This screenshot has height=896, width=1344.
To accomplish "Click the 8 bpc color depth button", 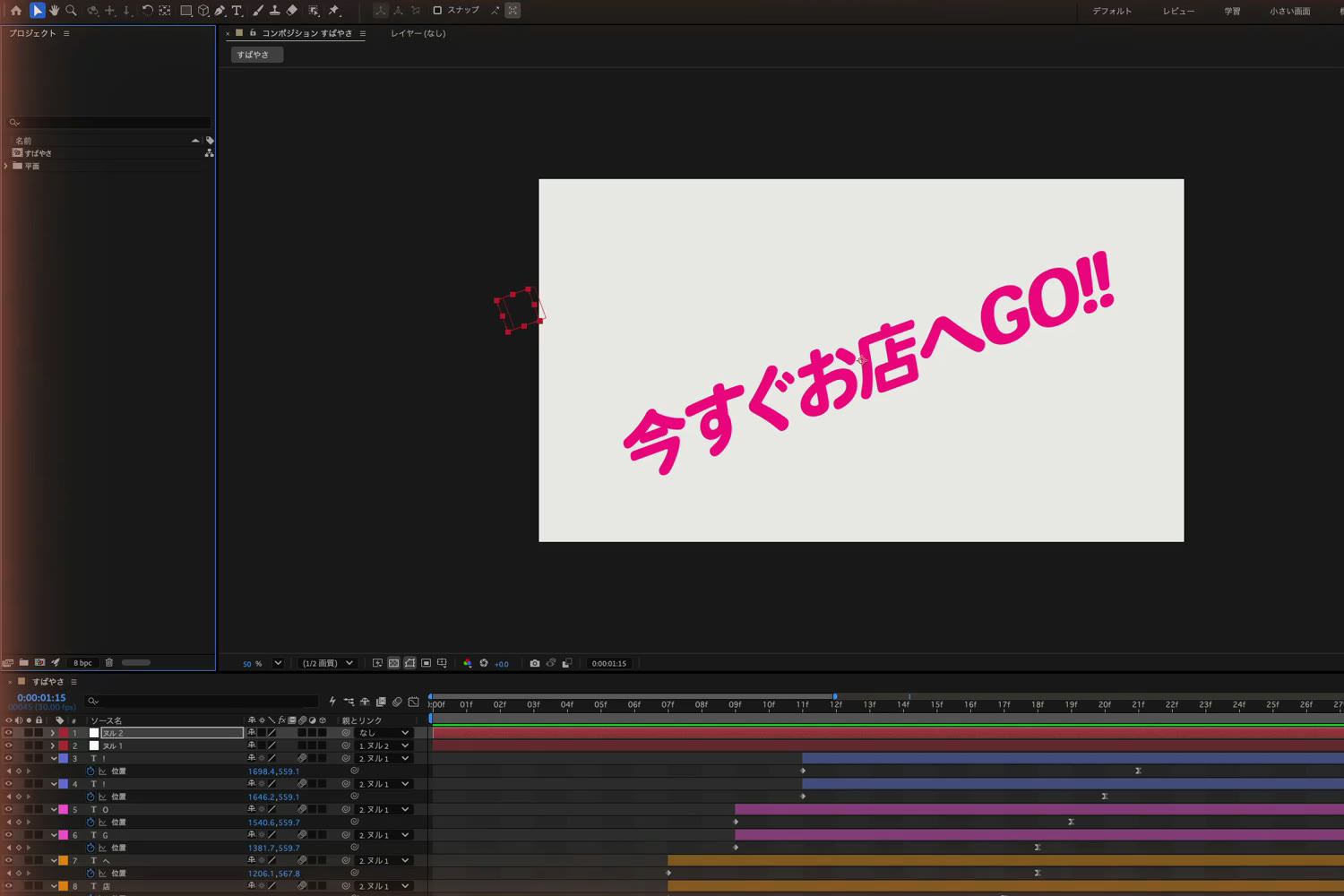I will click(x=82, y=663).
